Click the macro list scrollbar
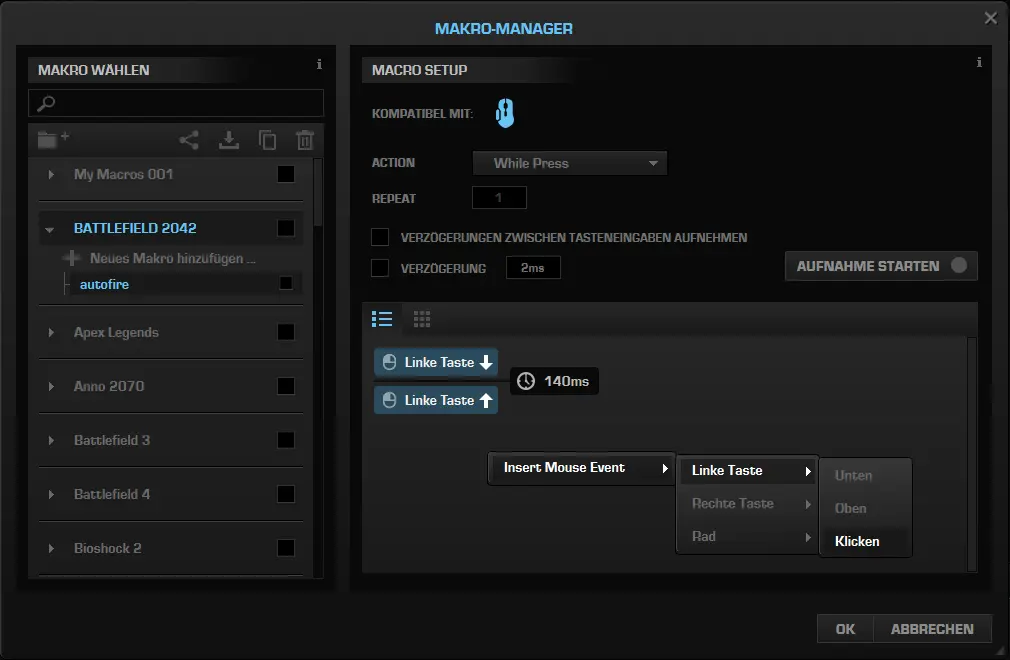 coord(318,193)
